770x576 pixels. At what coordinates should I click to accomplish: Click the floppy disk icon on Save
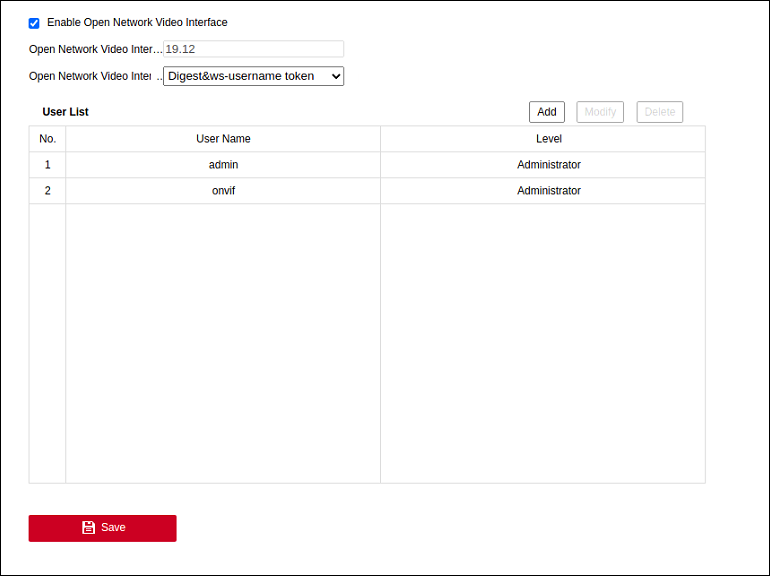coord(88,527)
